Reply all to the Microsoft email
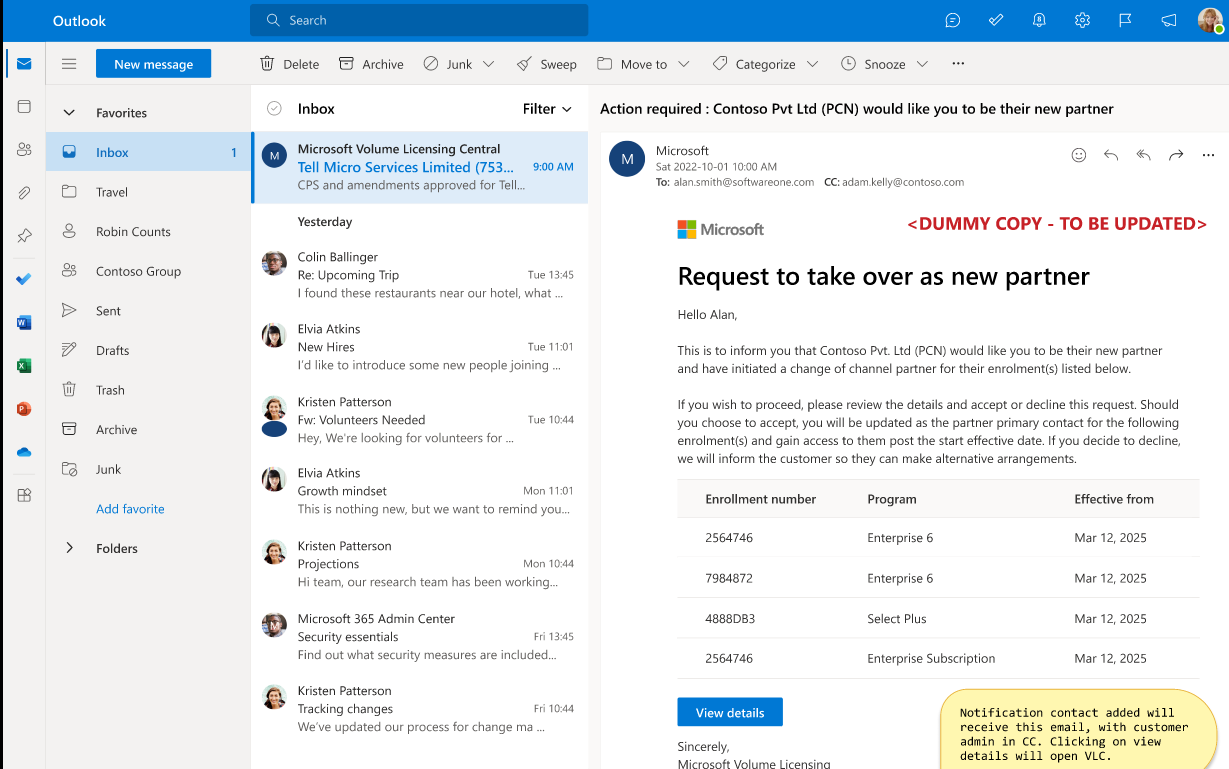1229x769 pixels. click(x=1143, y=155)
